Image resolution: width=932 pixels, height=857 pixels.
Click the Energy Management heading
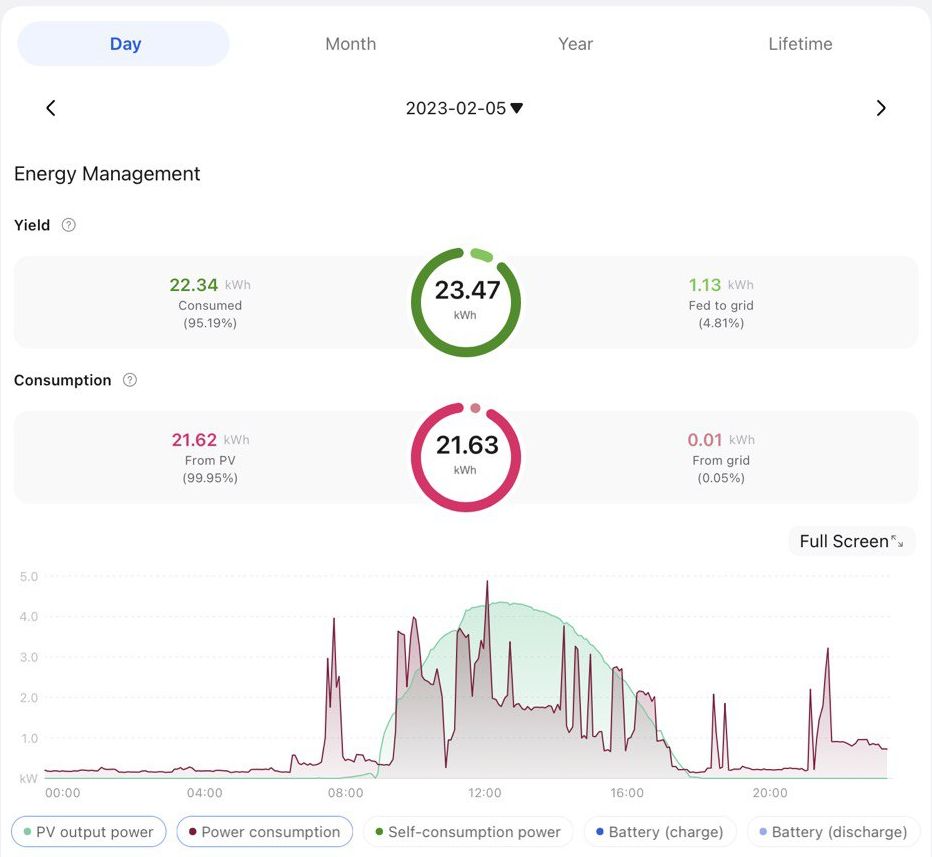[x=107, y=174]
